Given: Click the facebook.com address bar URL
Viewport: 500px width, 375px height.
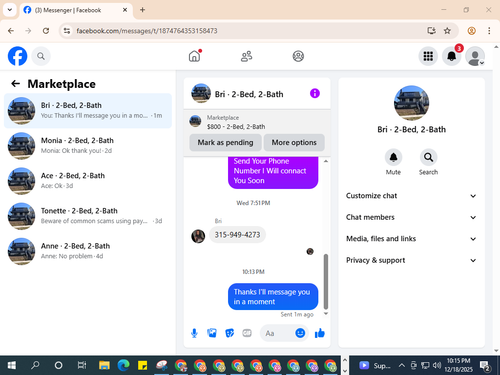Looking at the screenshot, I should coord(147,31).
